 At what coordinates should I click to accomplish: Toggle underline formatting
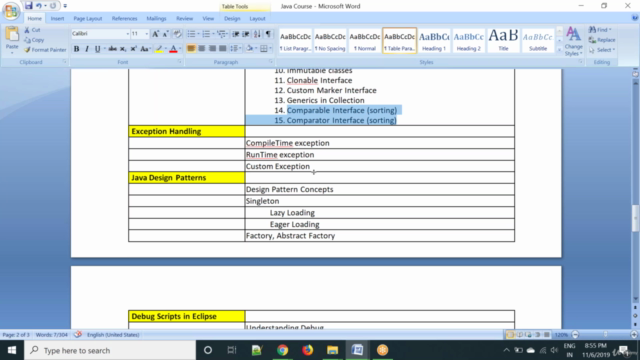[98, 49]
